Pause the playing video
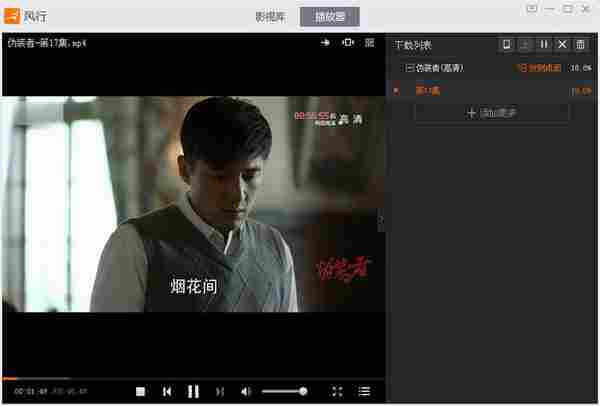The width and height of the screenshot is (600, 406). click(193, 391)
